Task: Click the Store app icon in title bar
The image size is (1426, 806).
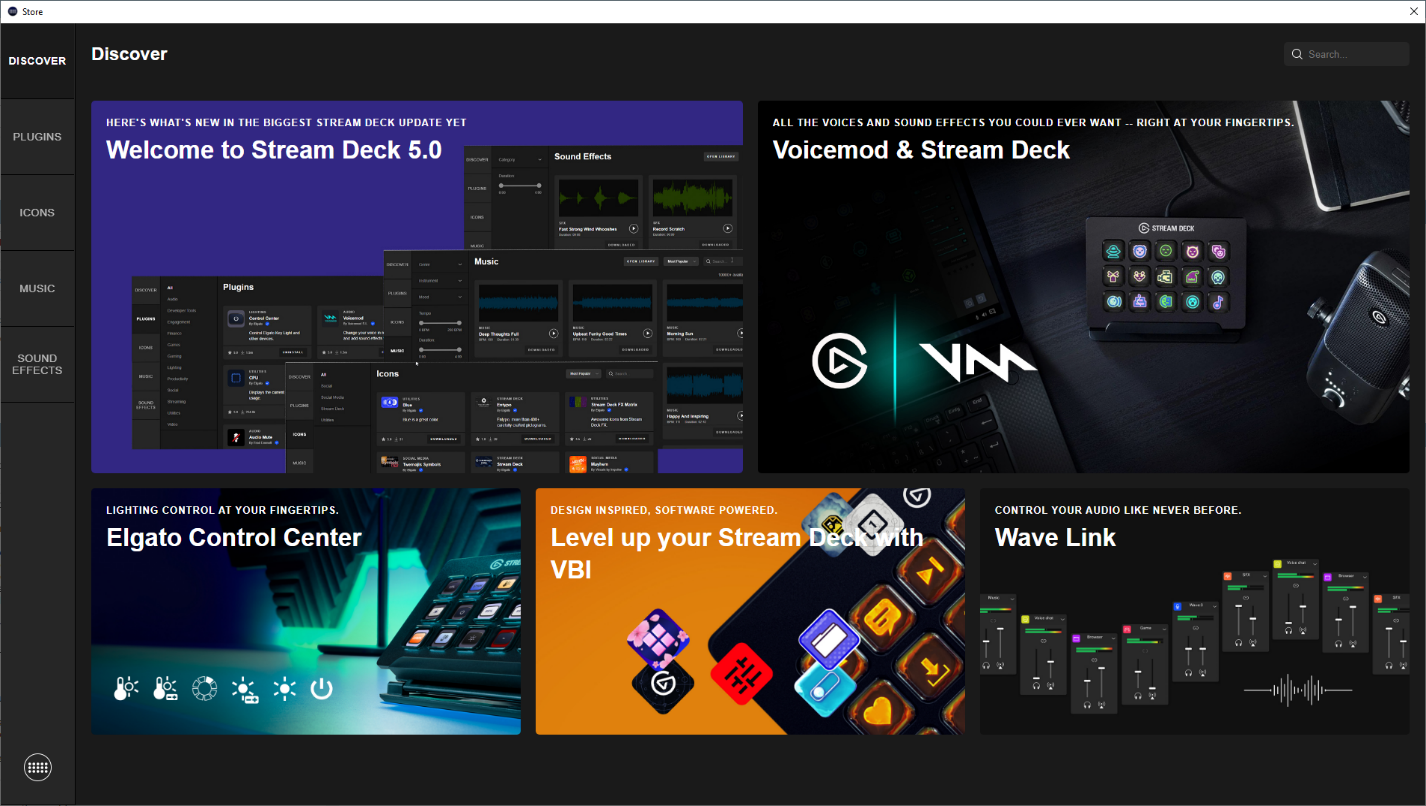Action: coord(11,11)
